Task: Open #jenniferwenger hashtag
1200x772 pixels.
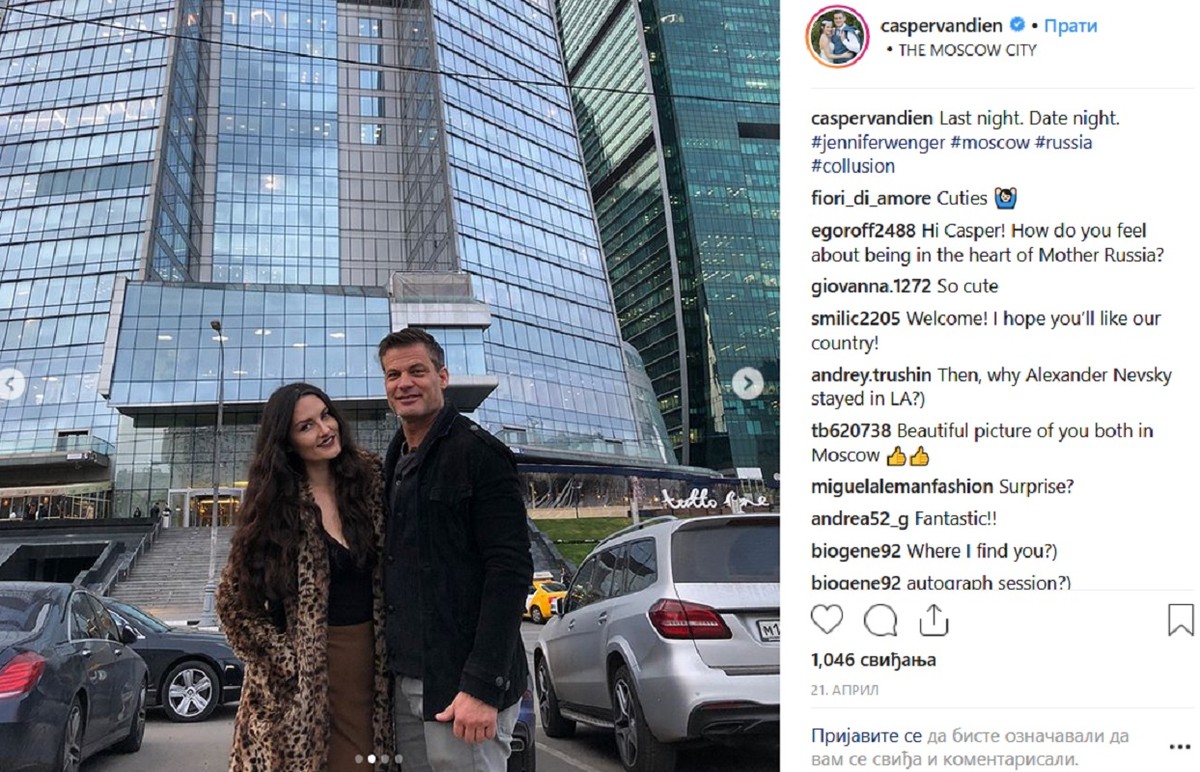Action: click(x=878, y=142)
